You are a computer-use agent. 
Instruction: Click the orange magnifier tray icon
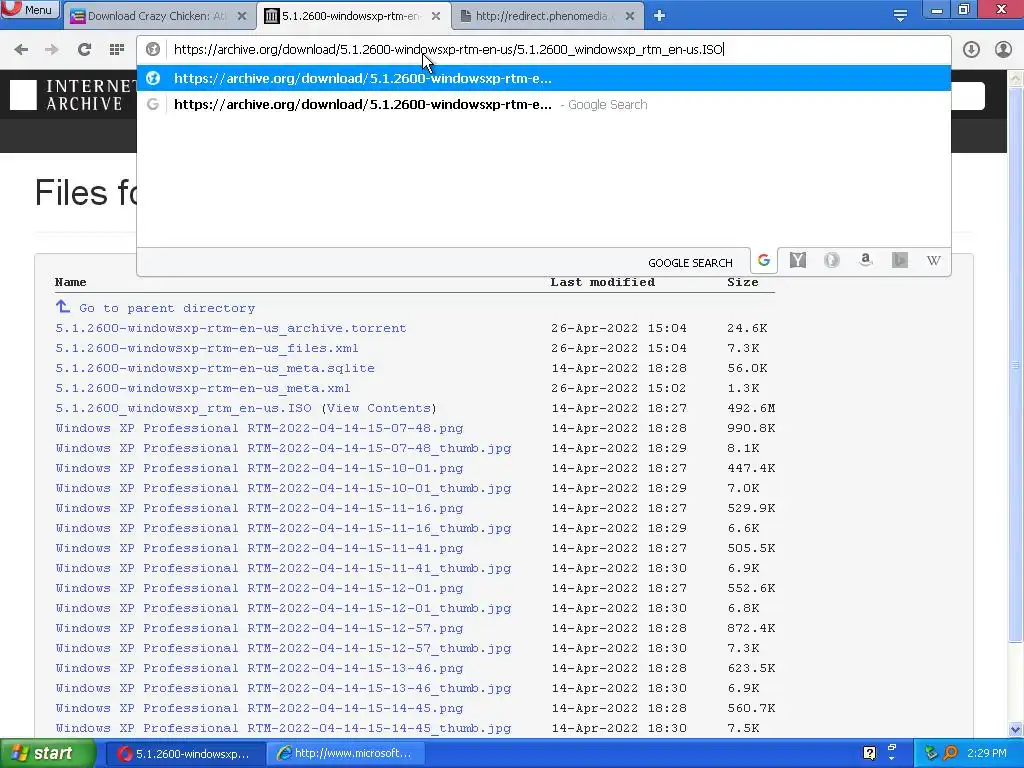(950, 753)
